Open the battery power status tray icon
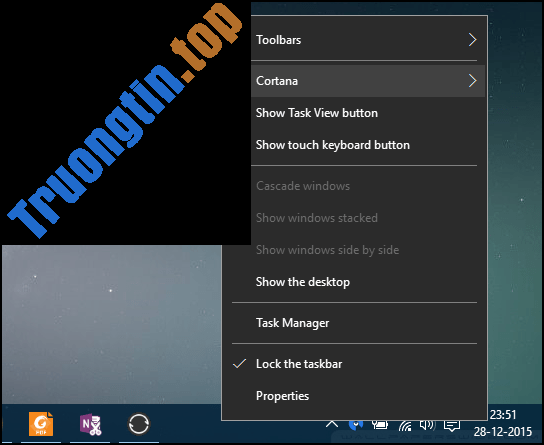Screen dimensions: 544x445 [x=380, y=425]
